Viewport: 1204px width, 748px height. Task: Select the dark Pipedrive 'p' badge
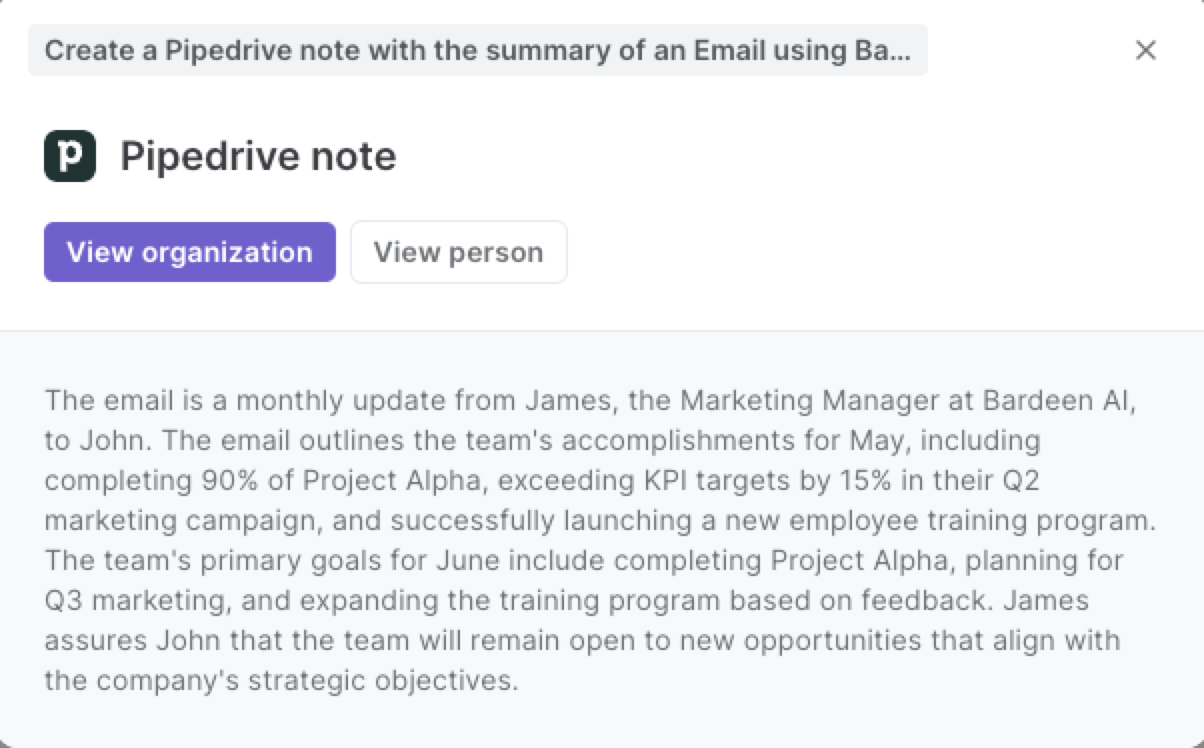[69, 155]
